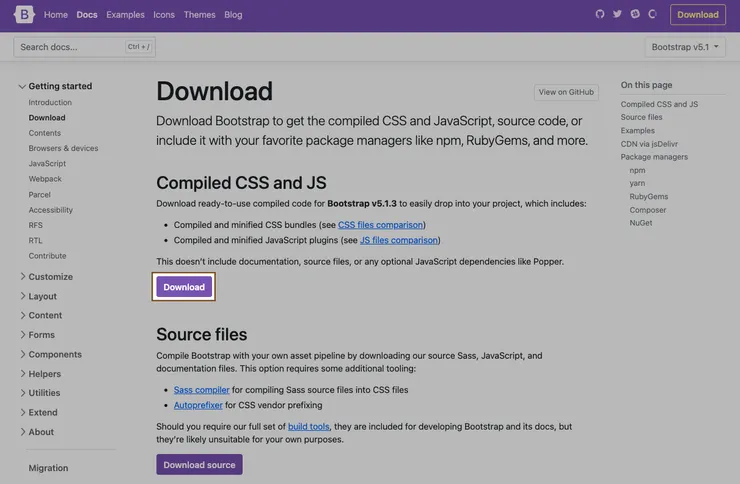This screenshot has height=484, width=740.
Task: Jump to npm in On this page
Action: [x=637, y=170]
